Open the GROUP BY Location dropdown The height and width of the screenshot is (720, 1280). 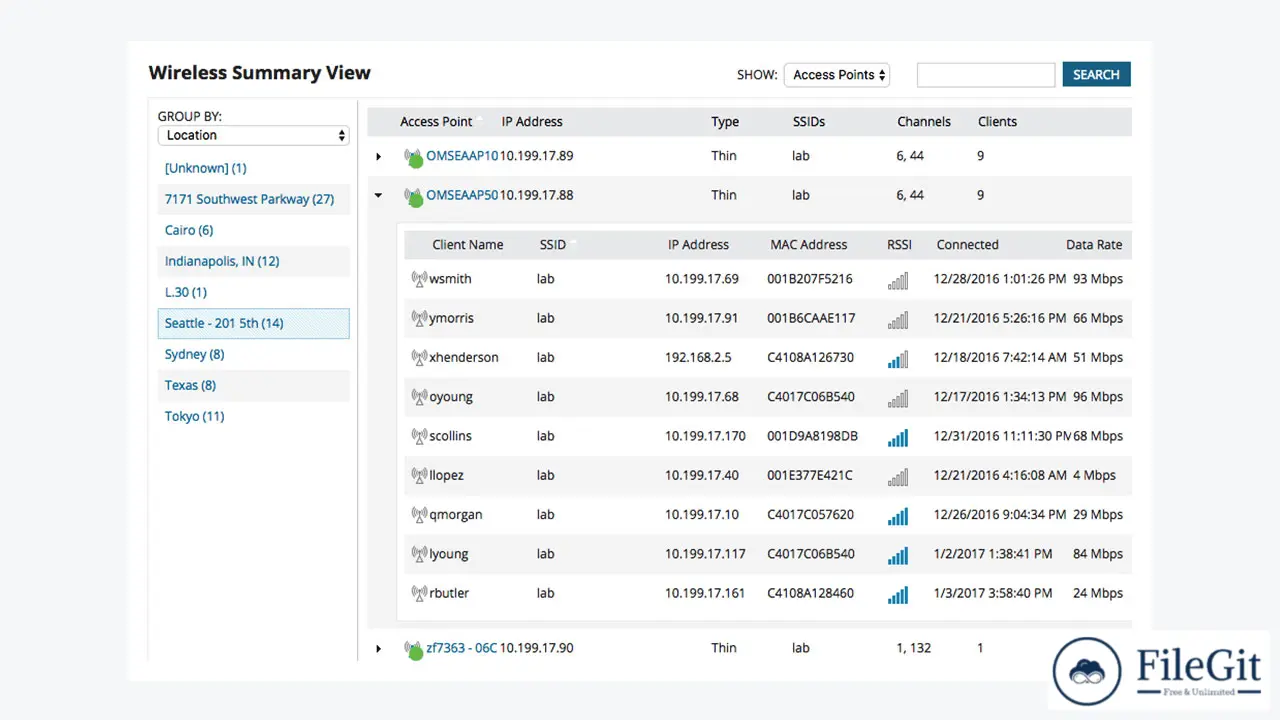253,135
